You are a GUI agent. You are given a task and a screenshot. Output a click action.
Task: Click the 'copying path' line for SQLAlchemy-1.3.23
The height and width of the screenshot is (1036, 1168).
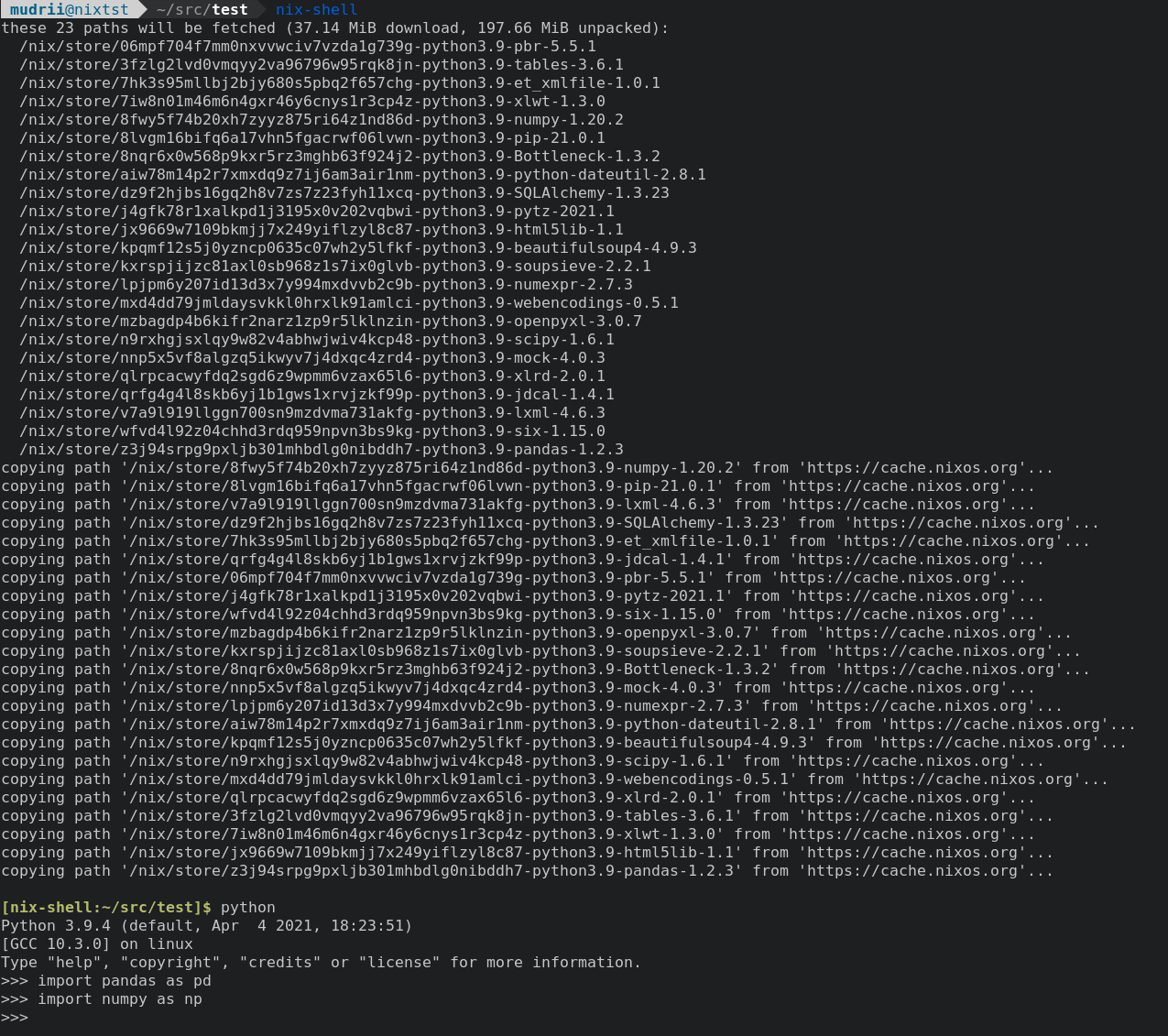pyautogui.click(x=551, y=522)
